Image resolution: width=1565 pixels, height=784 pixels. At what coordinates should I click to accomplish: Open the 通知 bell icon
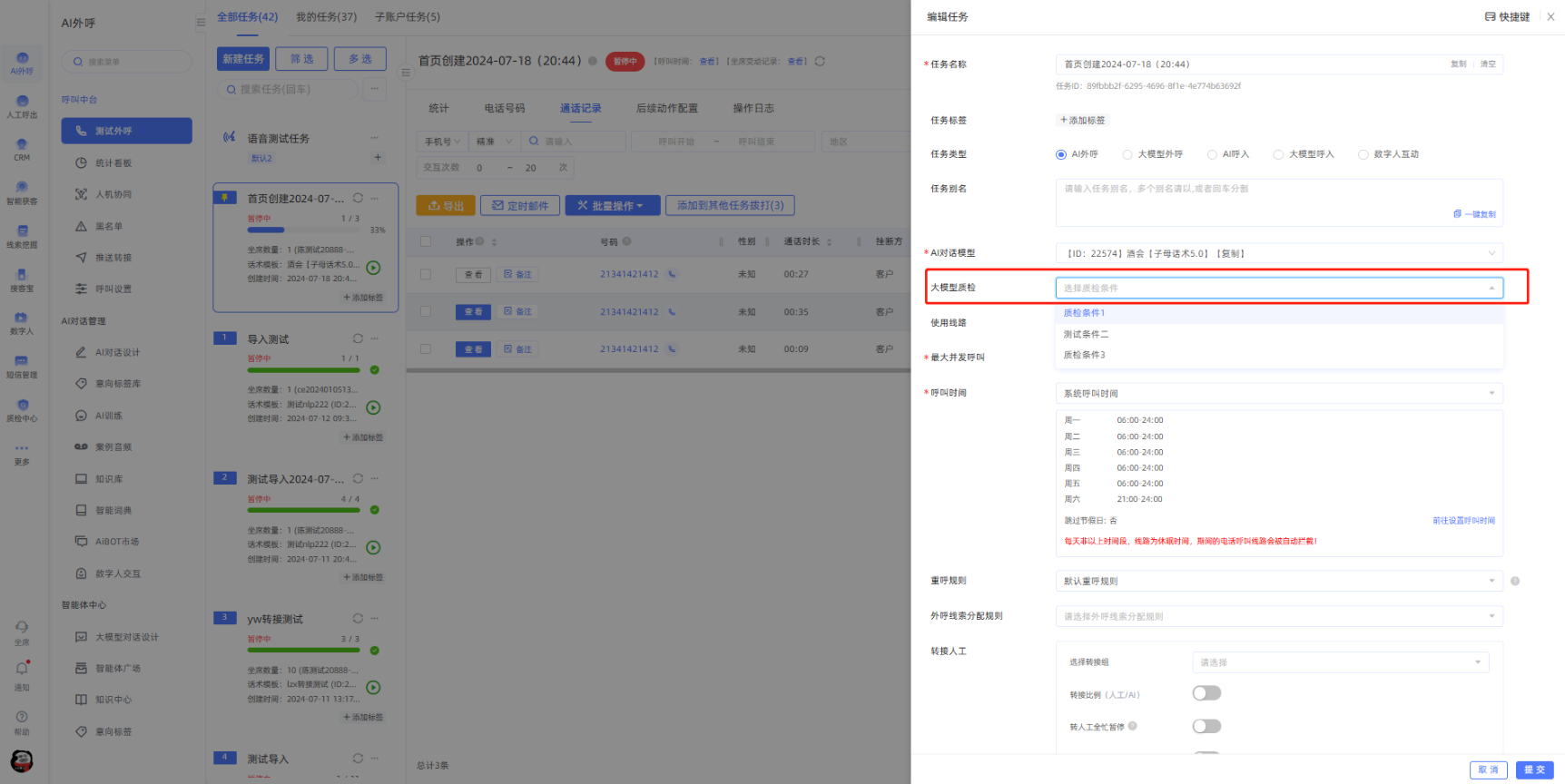(x=22, y=669)
